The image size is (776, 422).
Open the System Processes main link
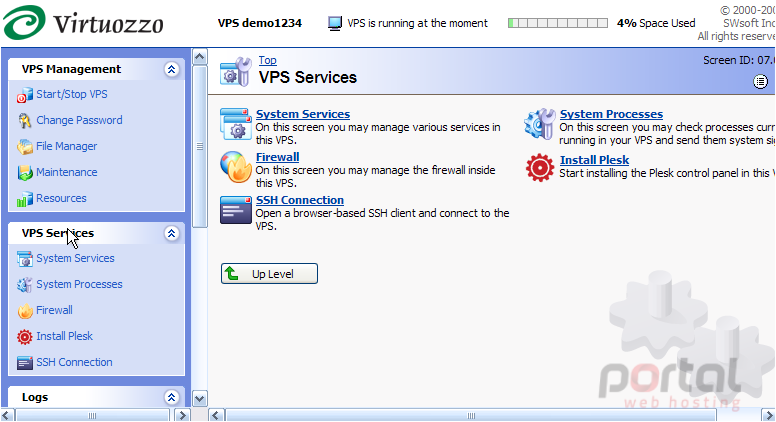tap(611, 114)
